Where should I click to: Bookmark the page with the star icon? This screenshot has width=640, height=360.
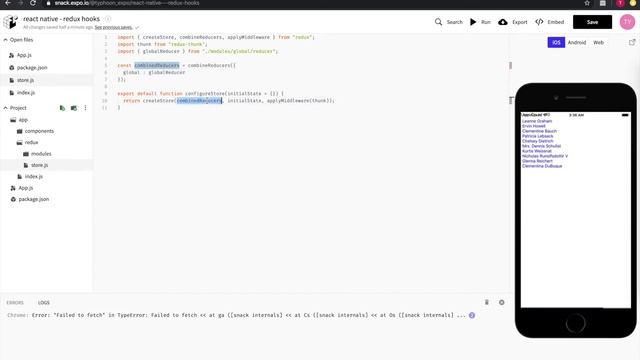587,3
